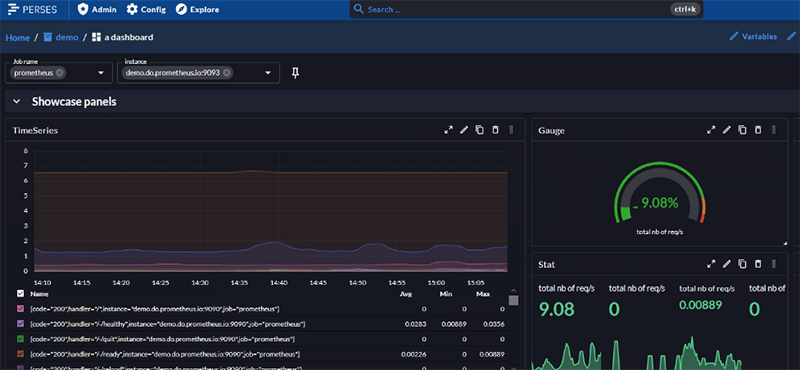Grab the Gauge panel drag handle
This screenshot has width=800, height=370.
point(774,130)
